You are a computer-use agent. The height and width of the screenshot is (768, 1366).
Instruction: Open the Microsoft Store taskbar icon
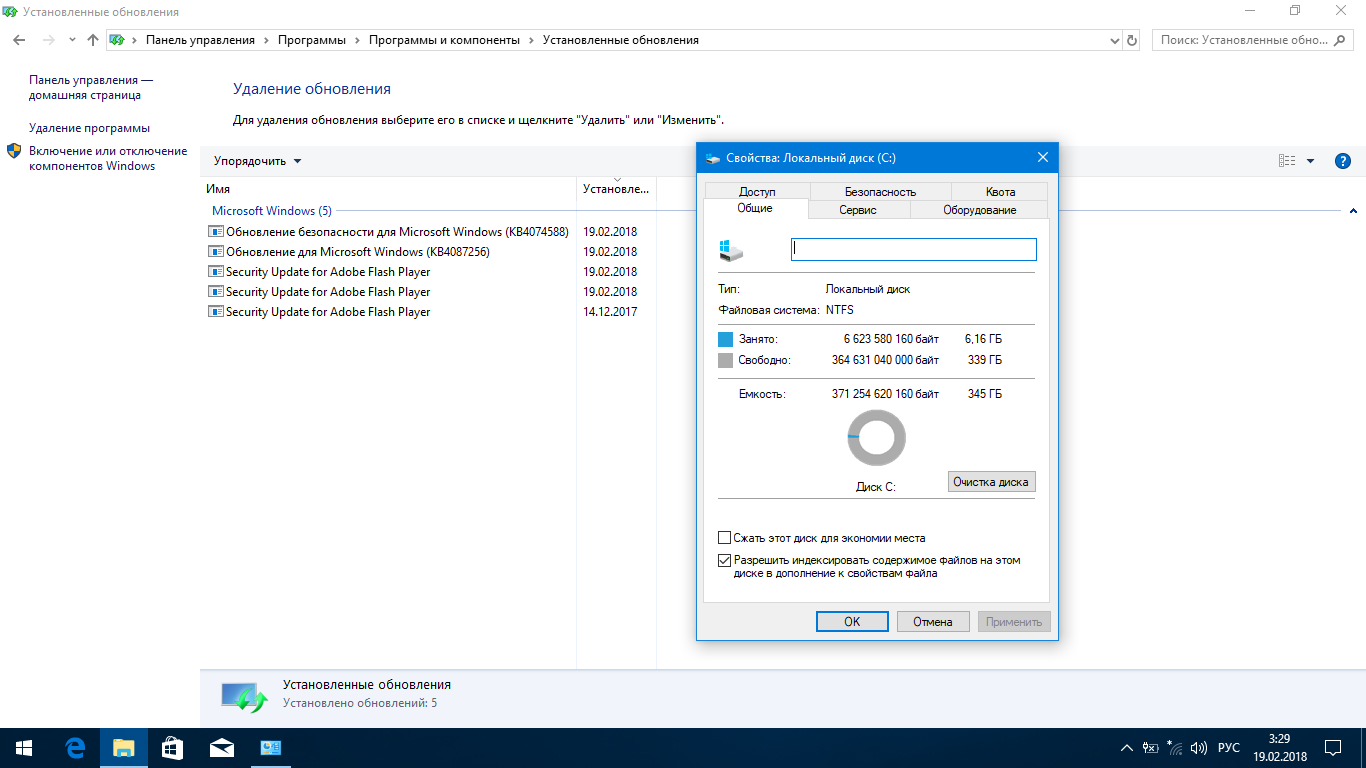click(x=172, y=748)
